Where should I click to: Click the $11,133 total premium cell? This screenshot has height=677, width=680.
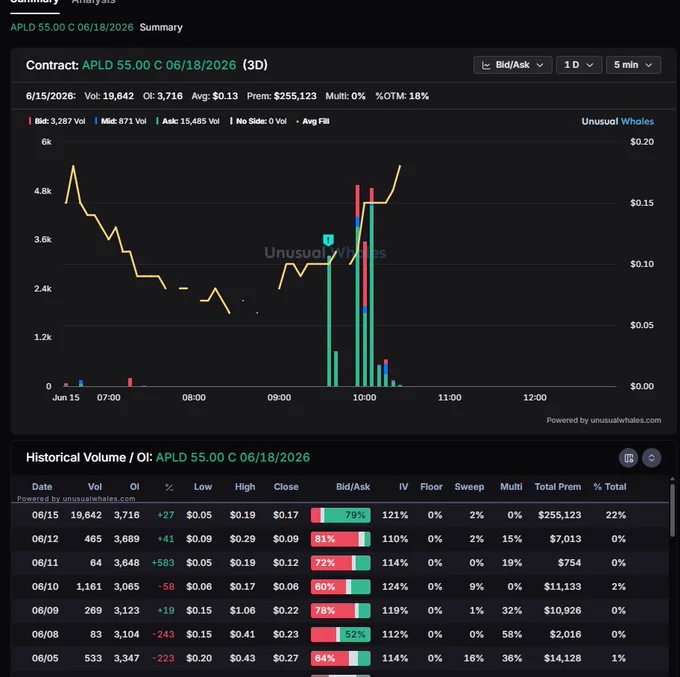tap(562, 587)
